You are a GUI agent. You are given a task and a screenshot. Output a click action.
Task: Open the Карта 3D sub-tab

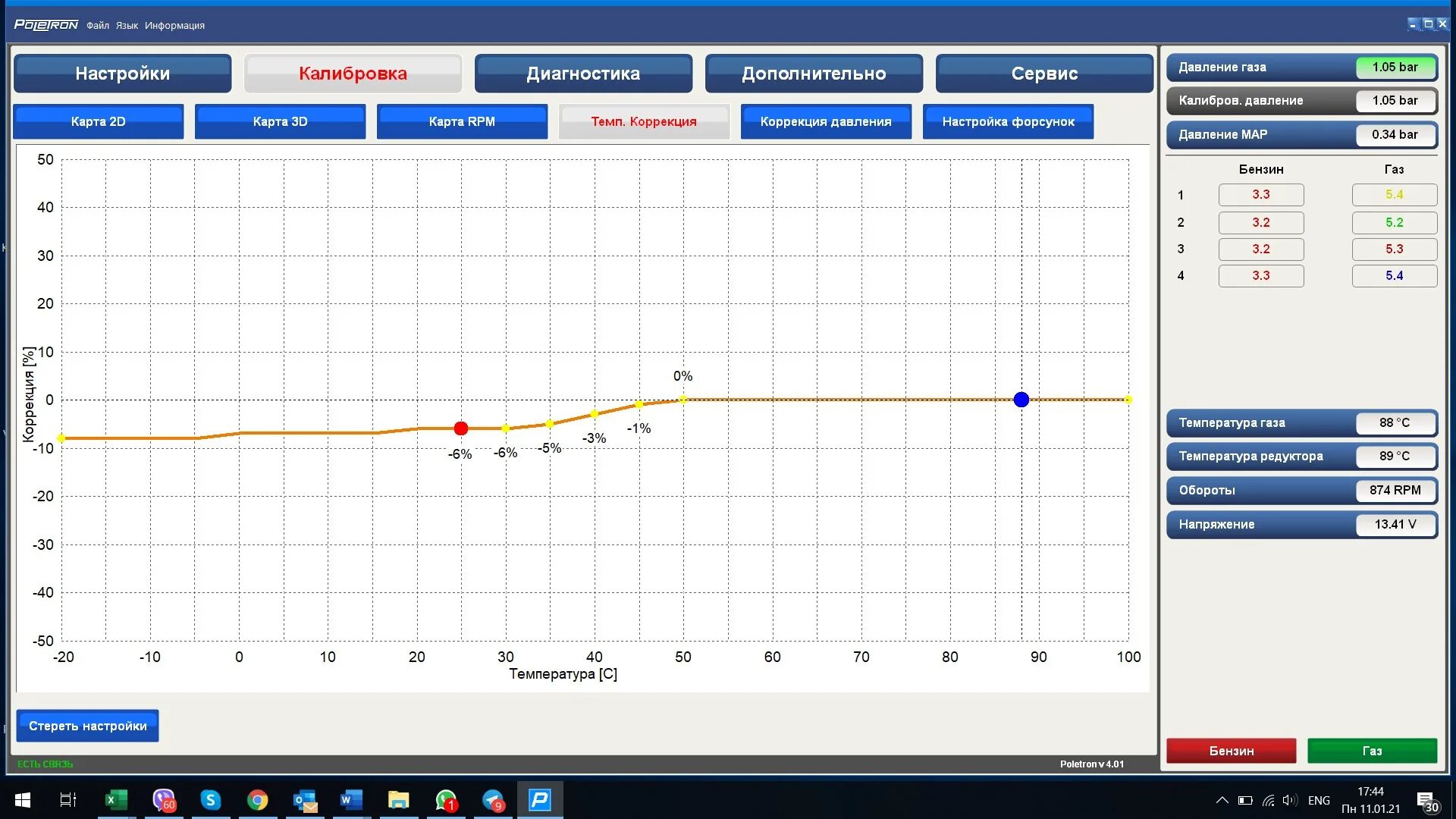(x=280, y=121)
